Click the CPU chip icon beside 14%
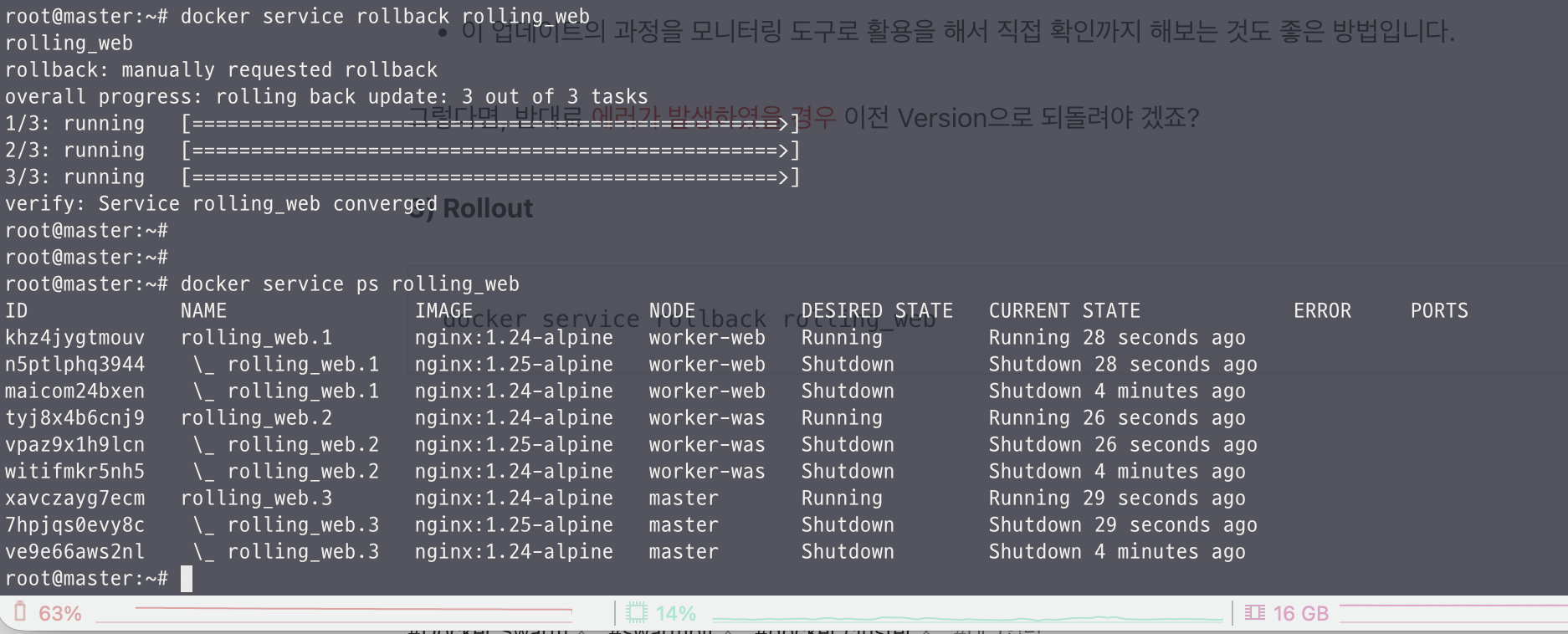This screenshot has width=1568, height=634. click(x=637, y=613)
